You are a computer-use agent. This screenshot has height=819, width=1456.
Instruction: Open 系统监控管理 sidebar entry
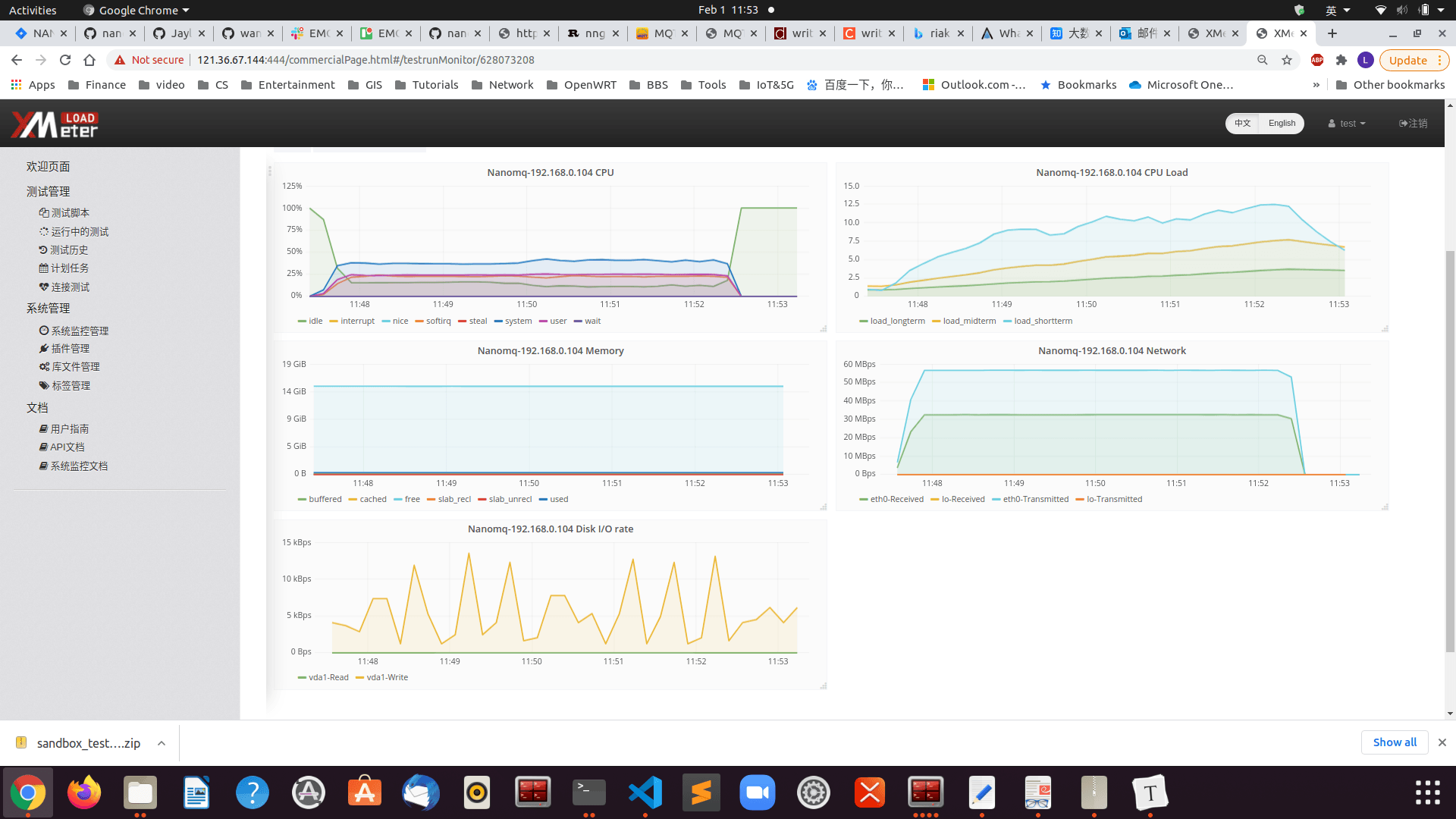pyautogui.click(x=79, y=331)
